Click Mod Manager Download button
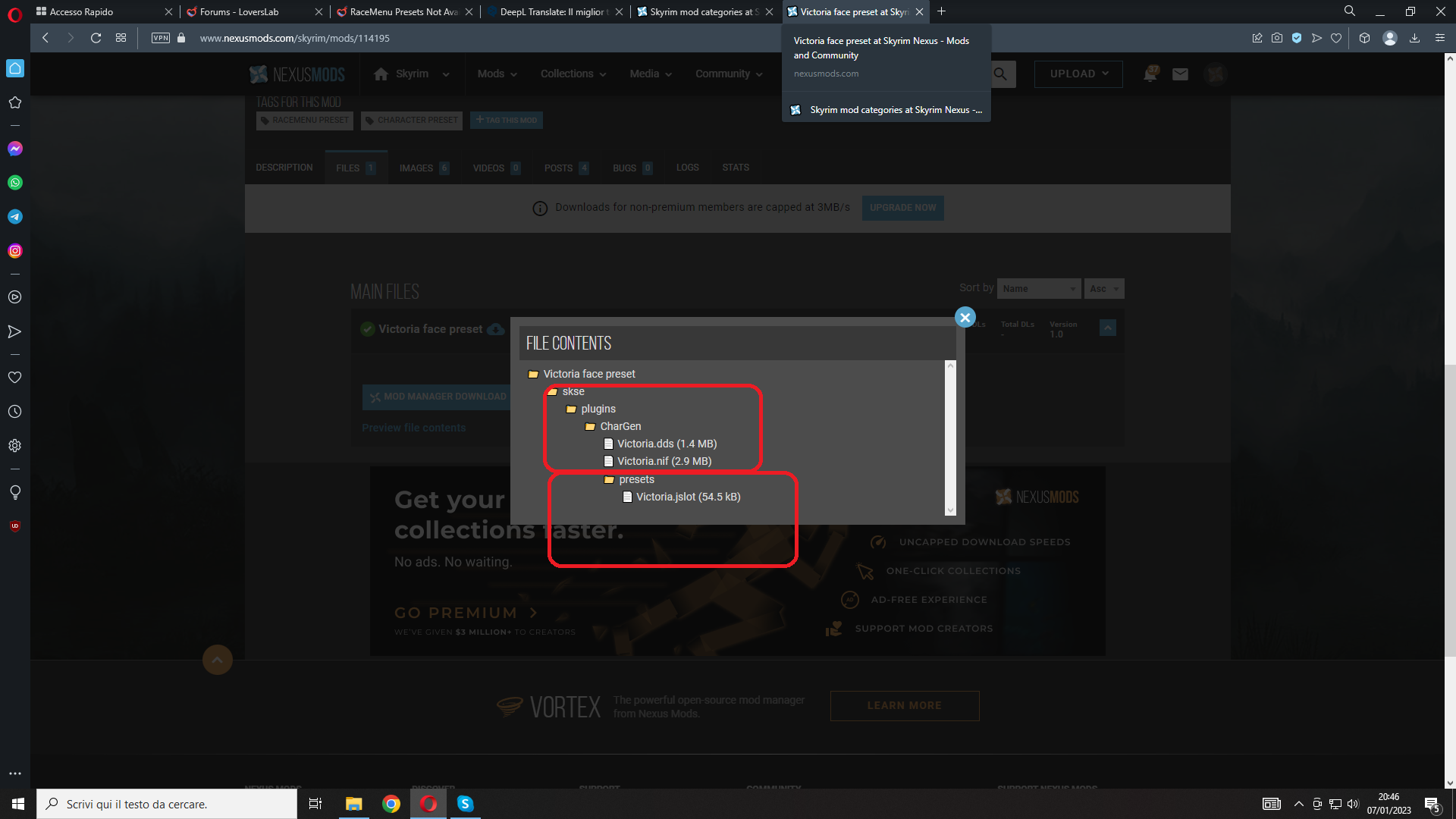The height and width of the screenshot is (819, 1456). pyautogui.click(x=437, y=397)
